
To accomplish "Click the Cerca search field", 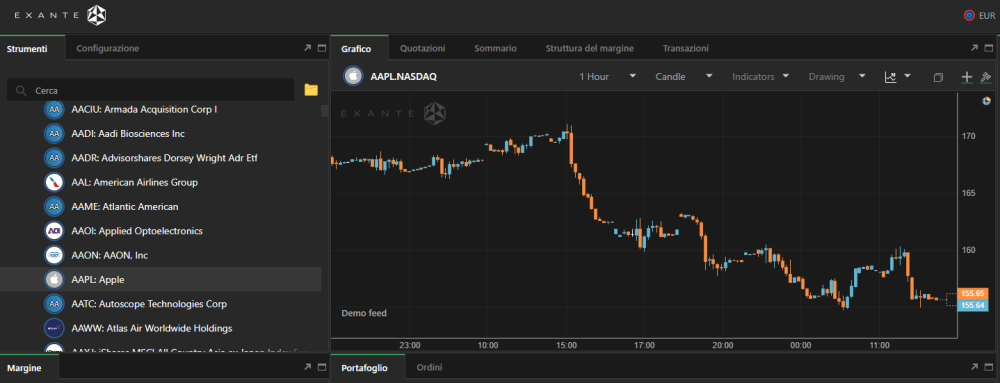I will point(151,90).
